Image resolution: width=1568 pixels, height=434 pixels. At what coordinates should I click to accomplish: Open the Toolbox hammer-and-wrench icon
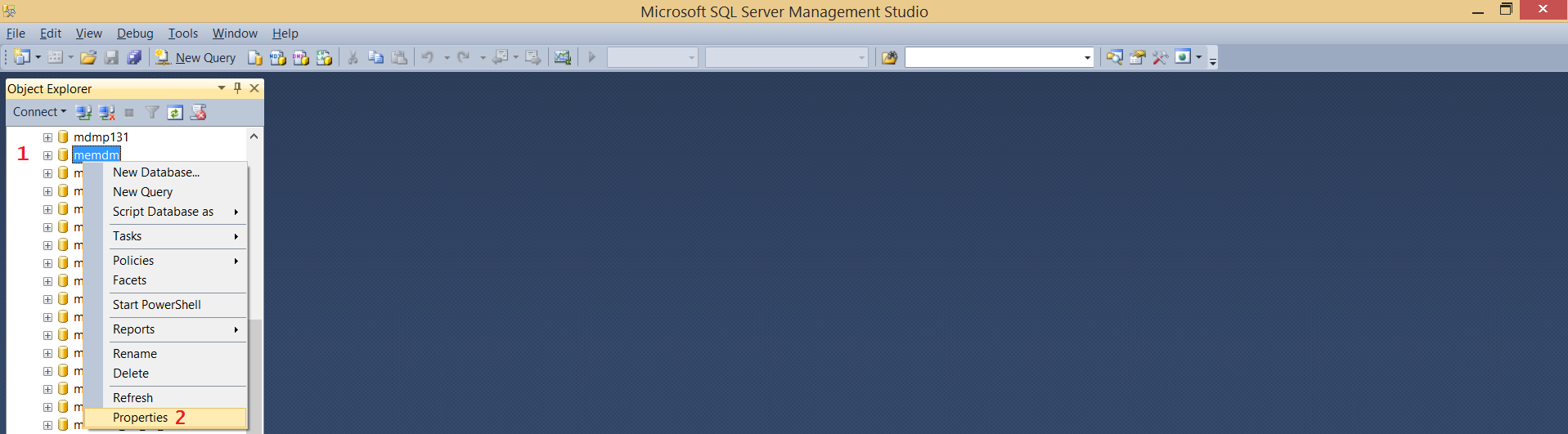tap(1160, 57)
